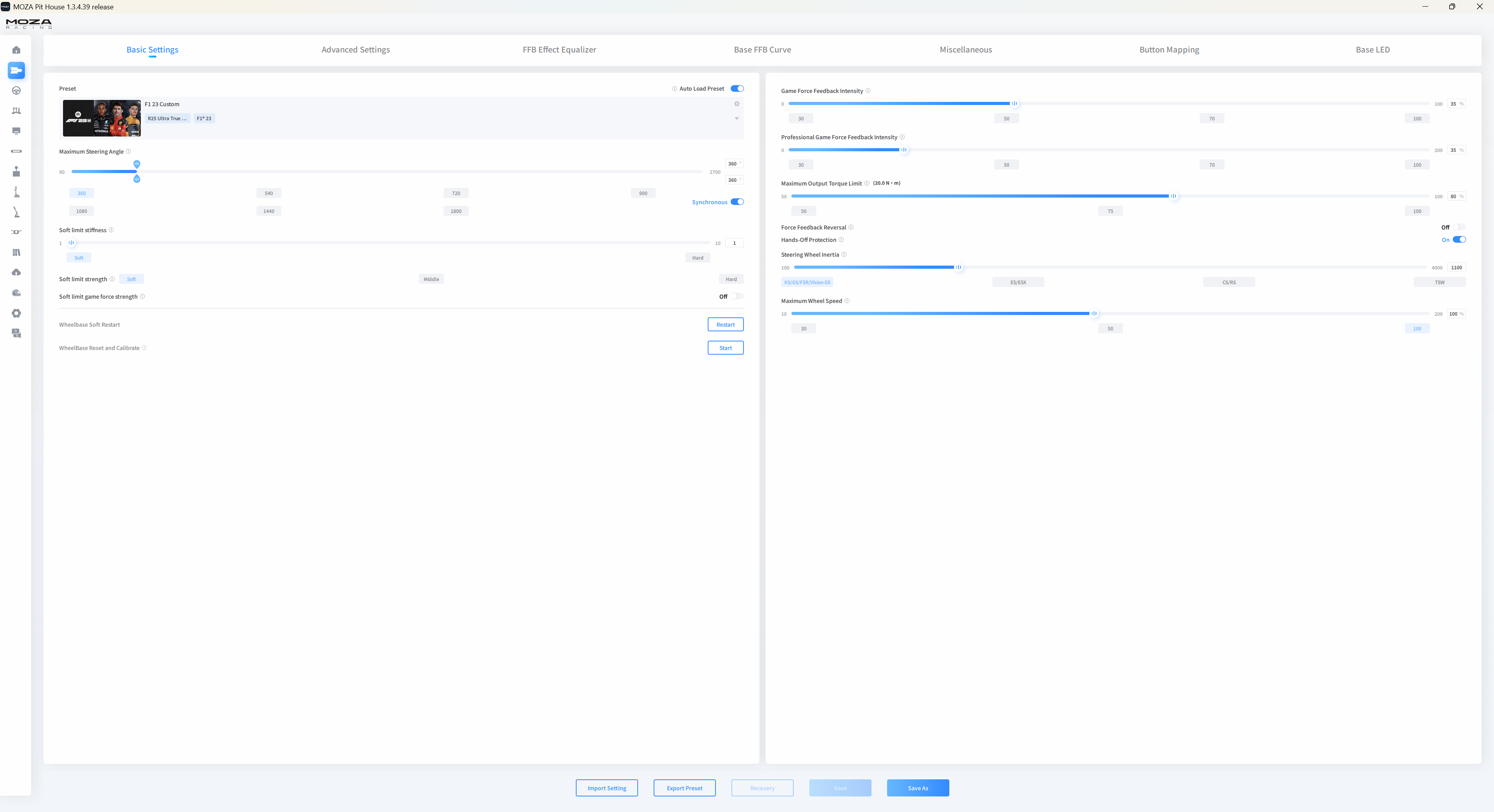Click the Export Preset button
Screen dimensions: 1494x812
click(684, 787)
